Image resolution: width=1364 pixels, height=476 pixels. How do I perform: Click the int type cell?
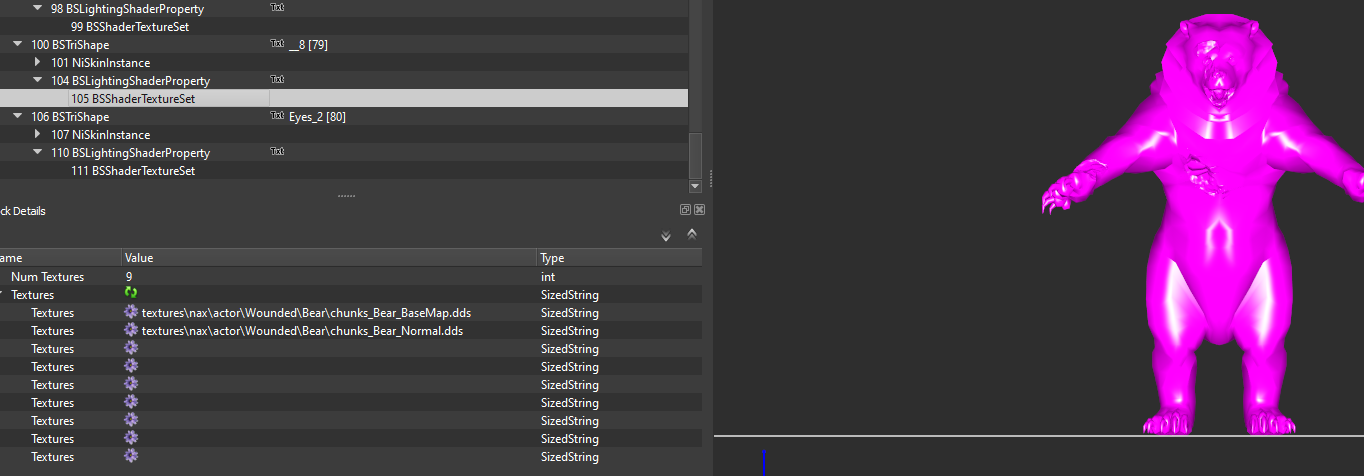pyautogui.click(x=548, y=277)
